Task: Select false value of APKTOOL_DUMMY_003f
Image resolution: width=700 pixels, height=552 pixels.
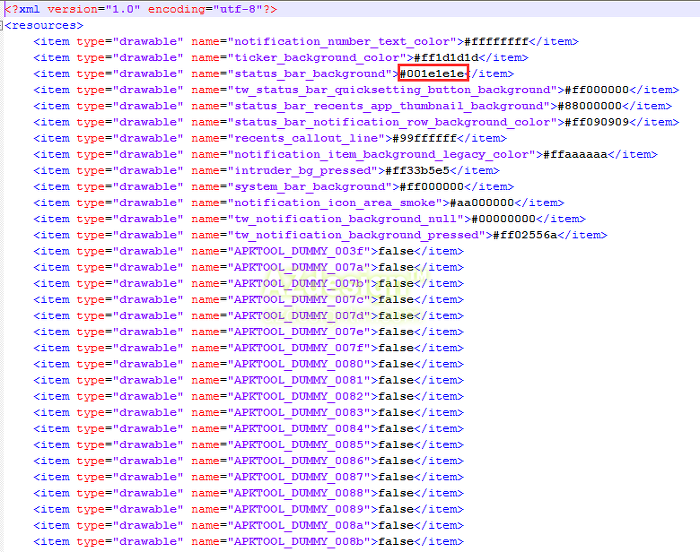Action: click(396, 251)
